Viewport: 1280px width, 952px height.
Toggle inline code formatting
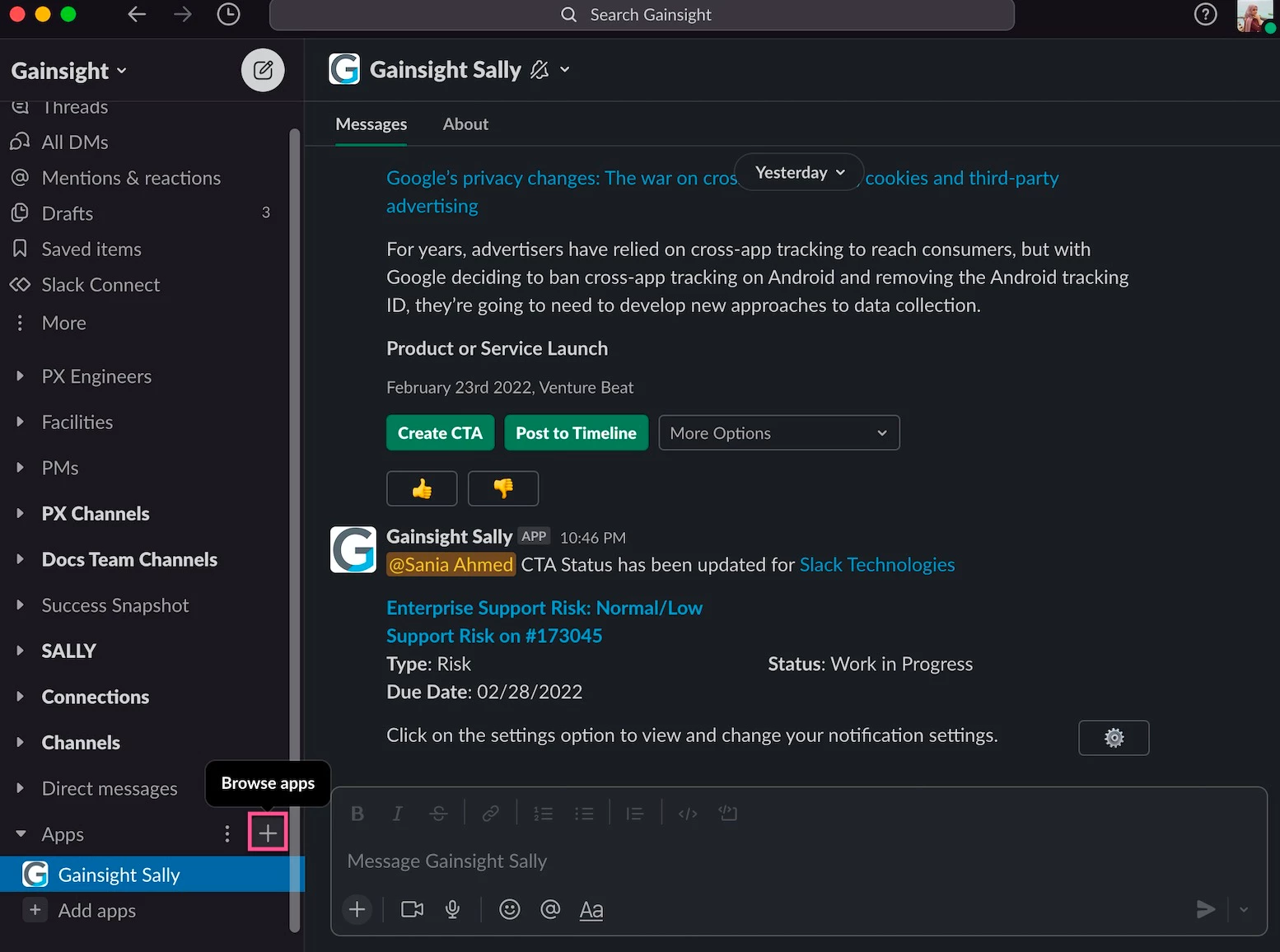pos(688,814)
